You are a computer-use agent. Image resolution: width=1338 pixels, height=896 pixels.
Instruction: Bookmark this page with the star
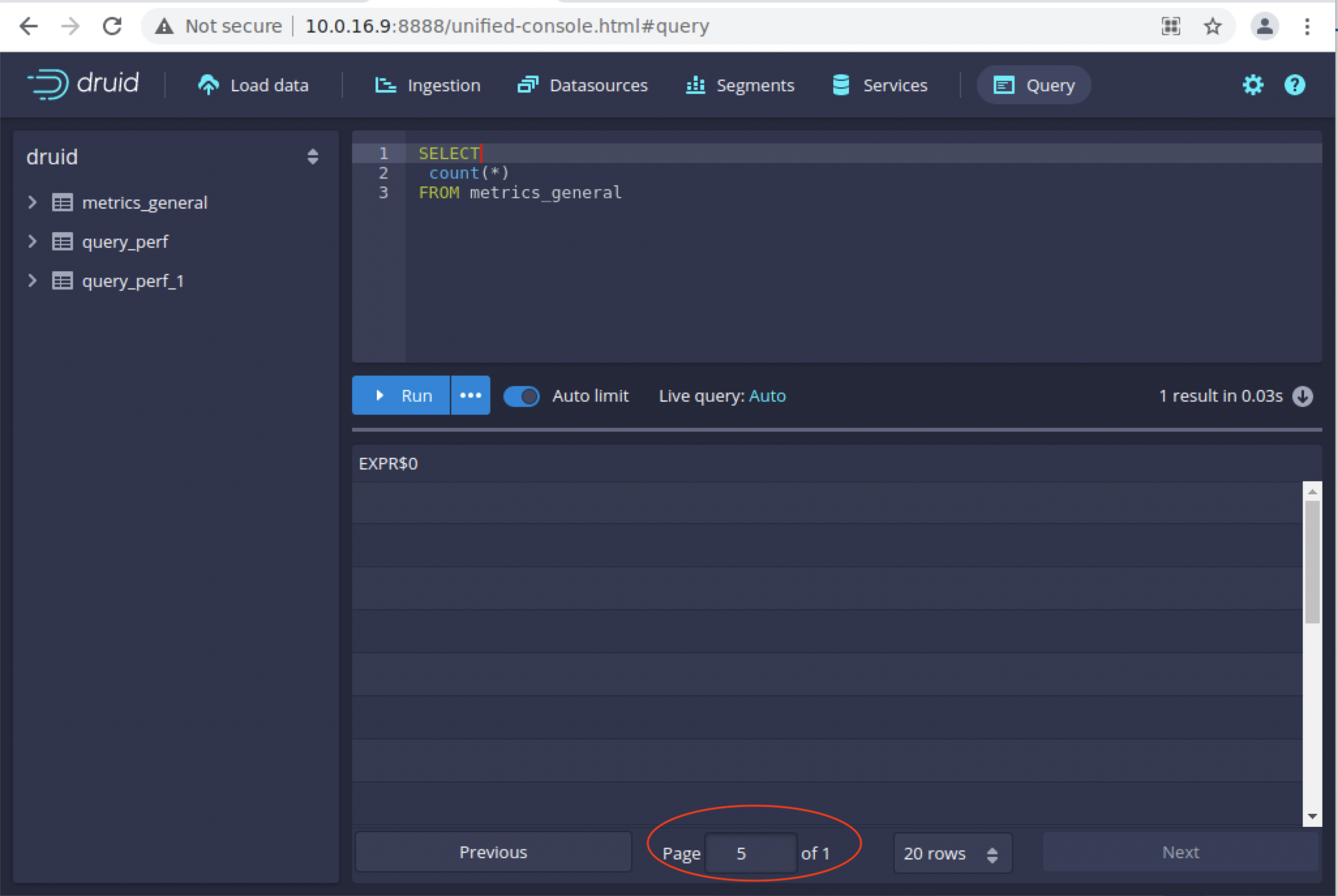(x=1213, y=26)
